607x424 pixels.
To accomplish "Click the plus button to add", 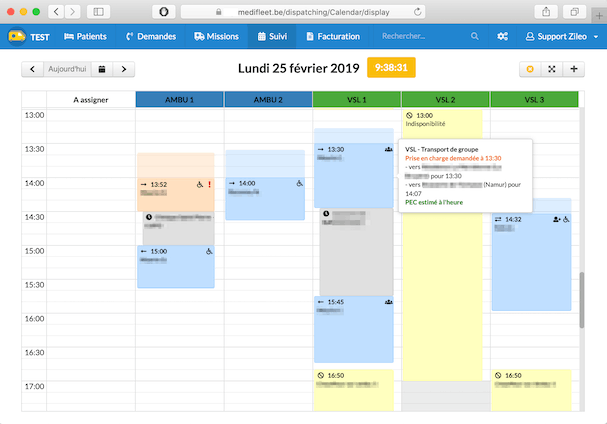I will tap(574, 69).
